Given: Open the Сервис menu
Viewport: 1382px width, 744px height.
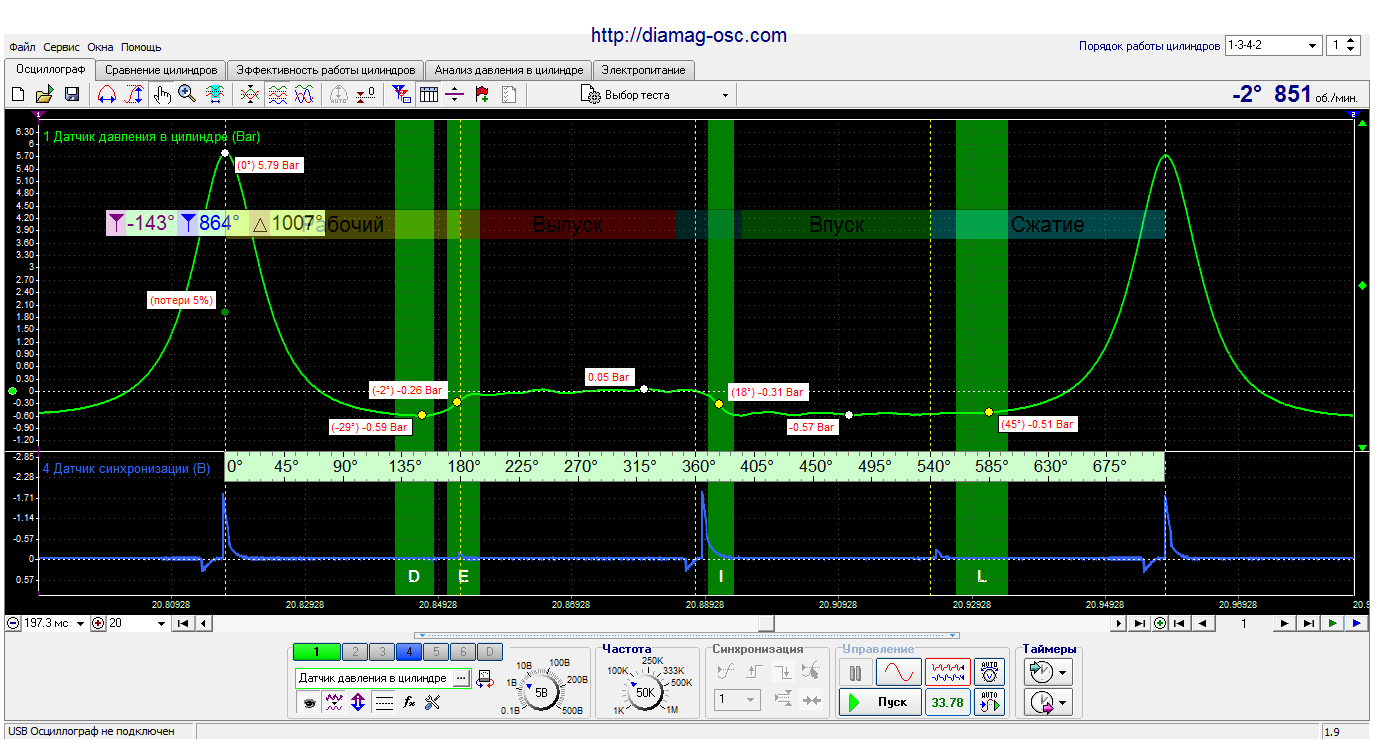Looking at the screenshot, I should [62, 47].
